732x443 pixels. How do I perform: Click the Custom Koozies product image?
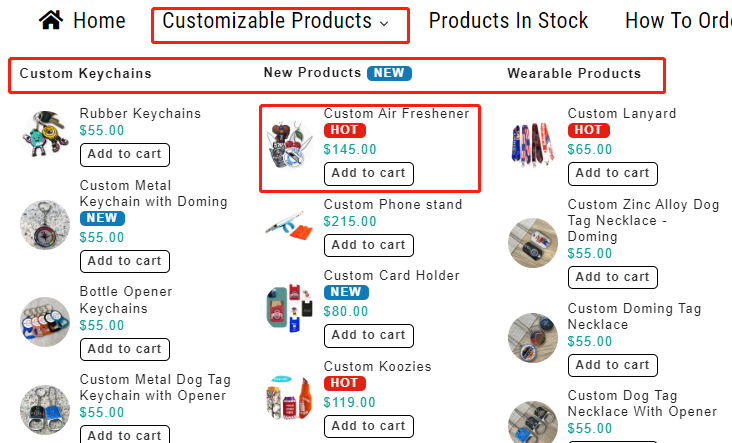(290, 397)
